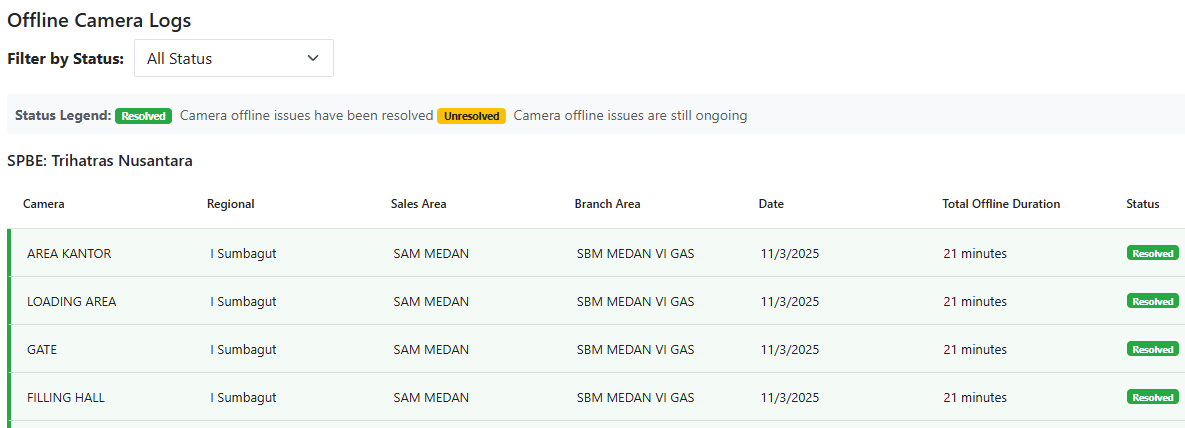Click the SPBE: Trihatras Nusantara heading
The height and width of the screenshot is (428, 1185).
point(100,161)
